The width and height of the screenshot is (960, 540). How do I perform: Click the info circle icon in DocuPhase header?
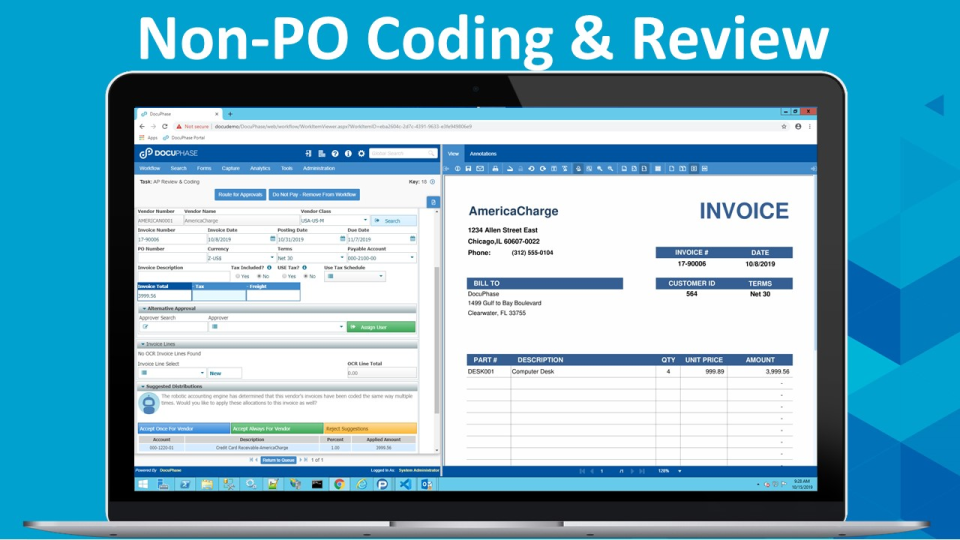pyautogui.click(x=348, y=154)
